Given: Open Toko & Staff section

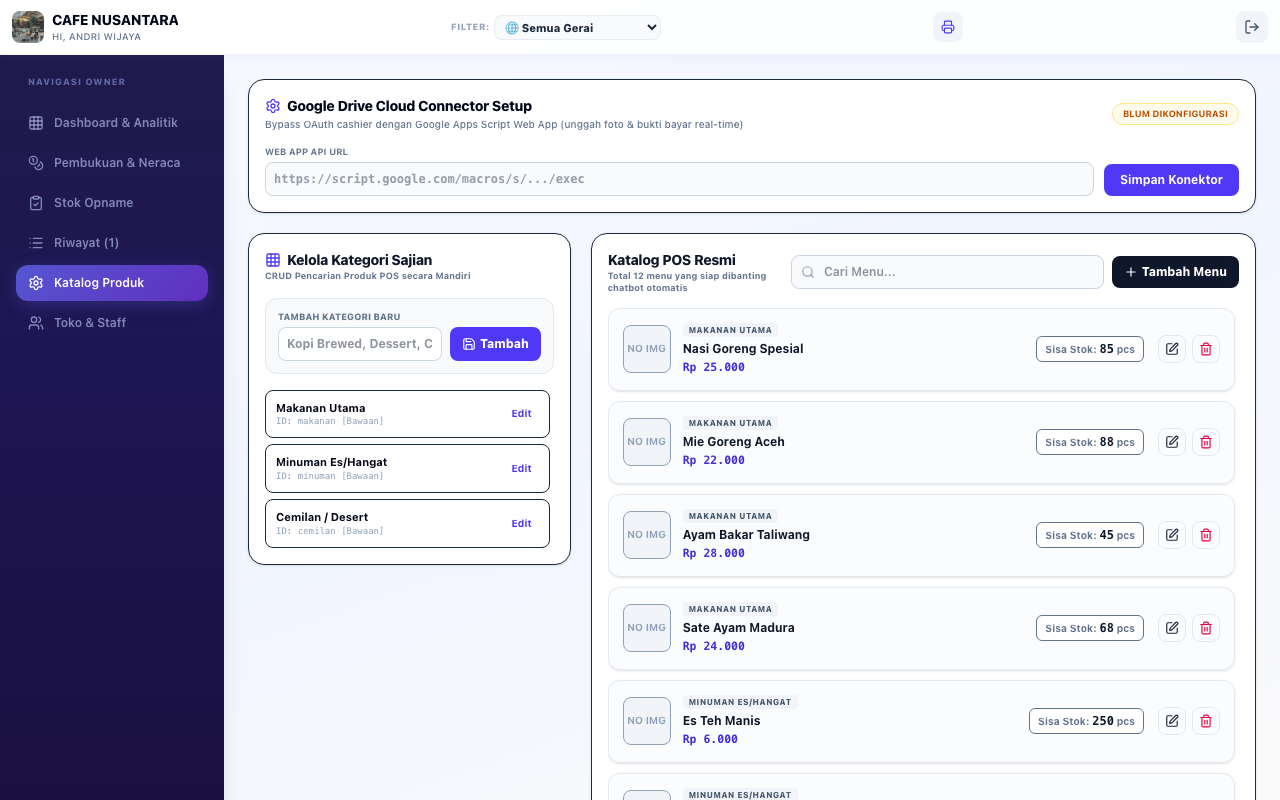Looking at the screenshot, I should click(112, 323).
